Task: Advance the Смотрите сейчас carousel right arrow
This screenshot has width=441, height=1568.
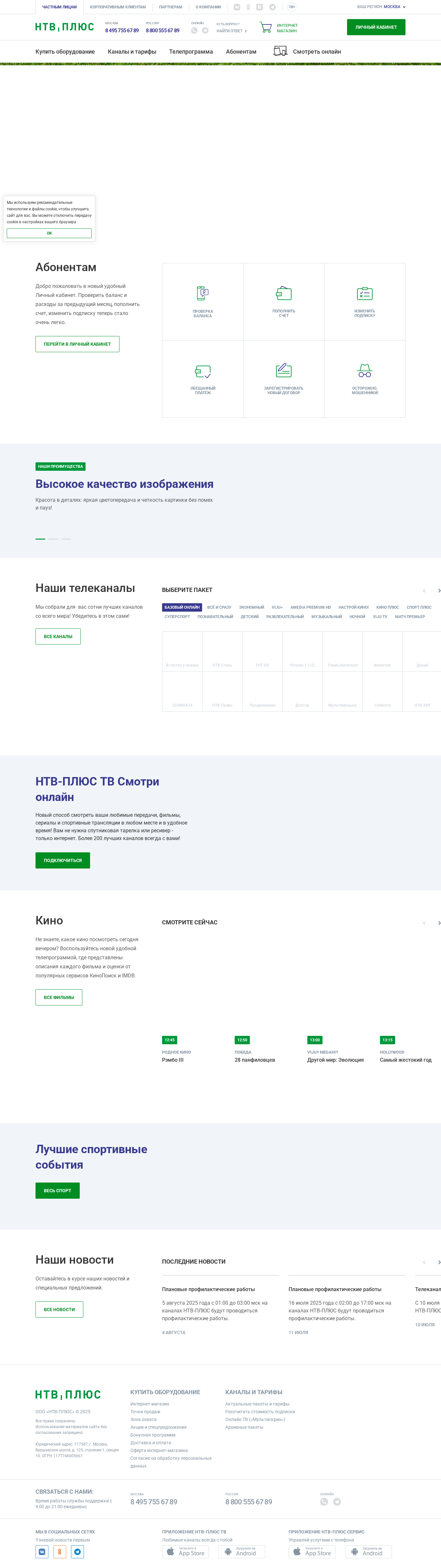Action: point(438,923)
